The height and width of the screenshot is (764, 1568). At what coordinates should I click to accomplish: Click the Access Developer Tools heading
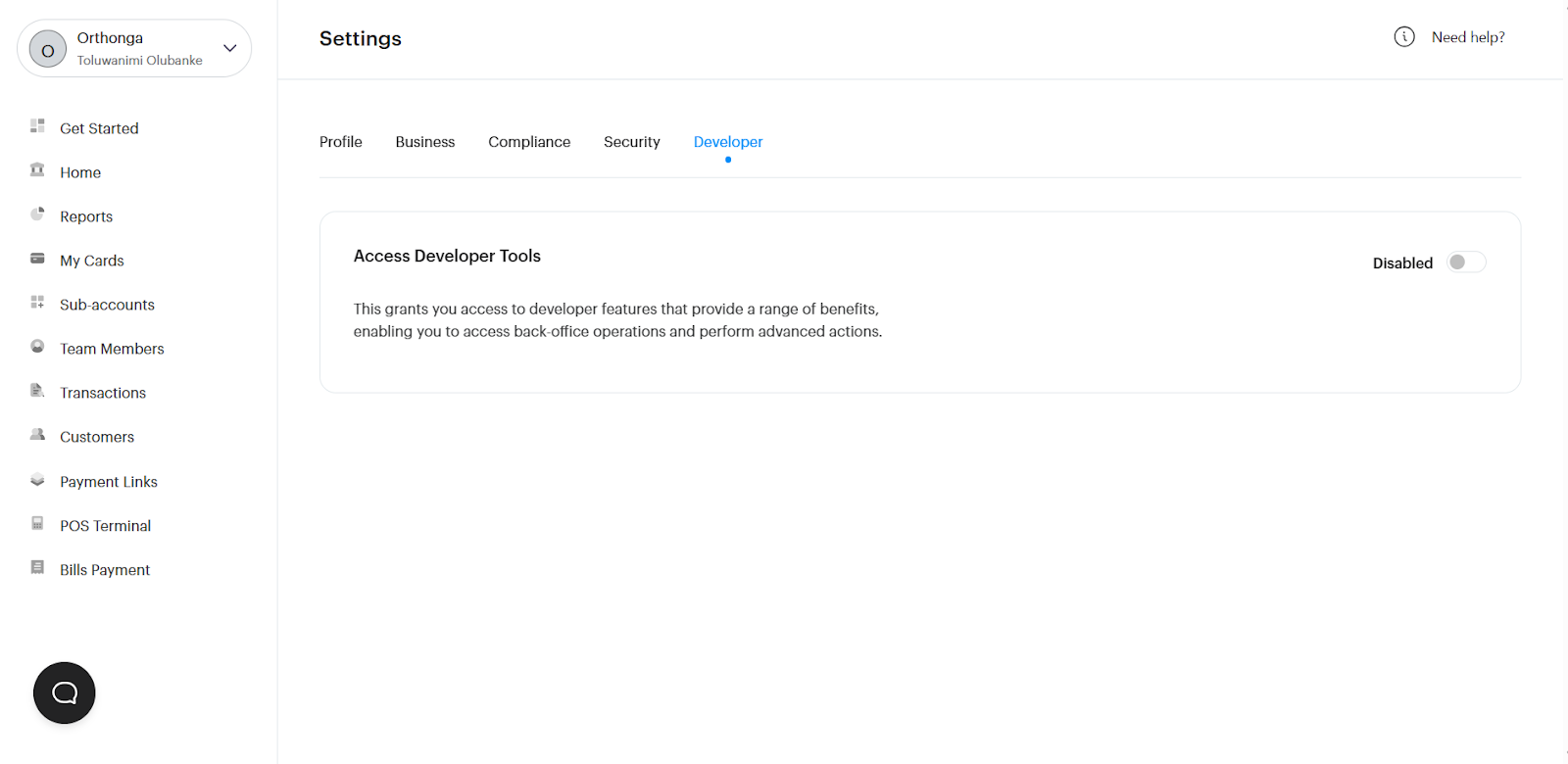pyautogui.click(x=447, y=256)
